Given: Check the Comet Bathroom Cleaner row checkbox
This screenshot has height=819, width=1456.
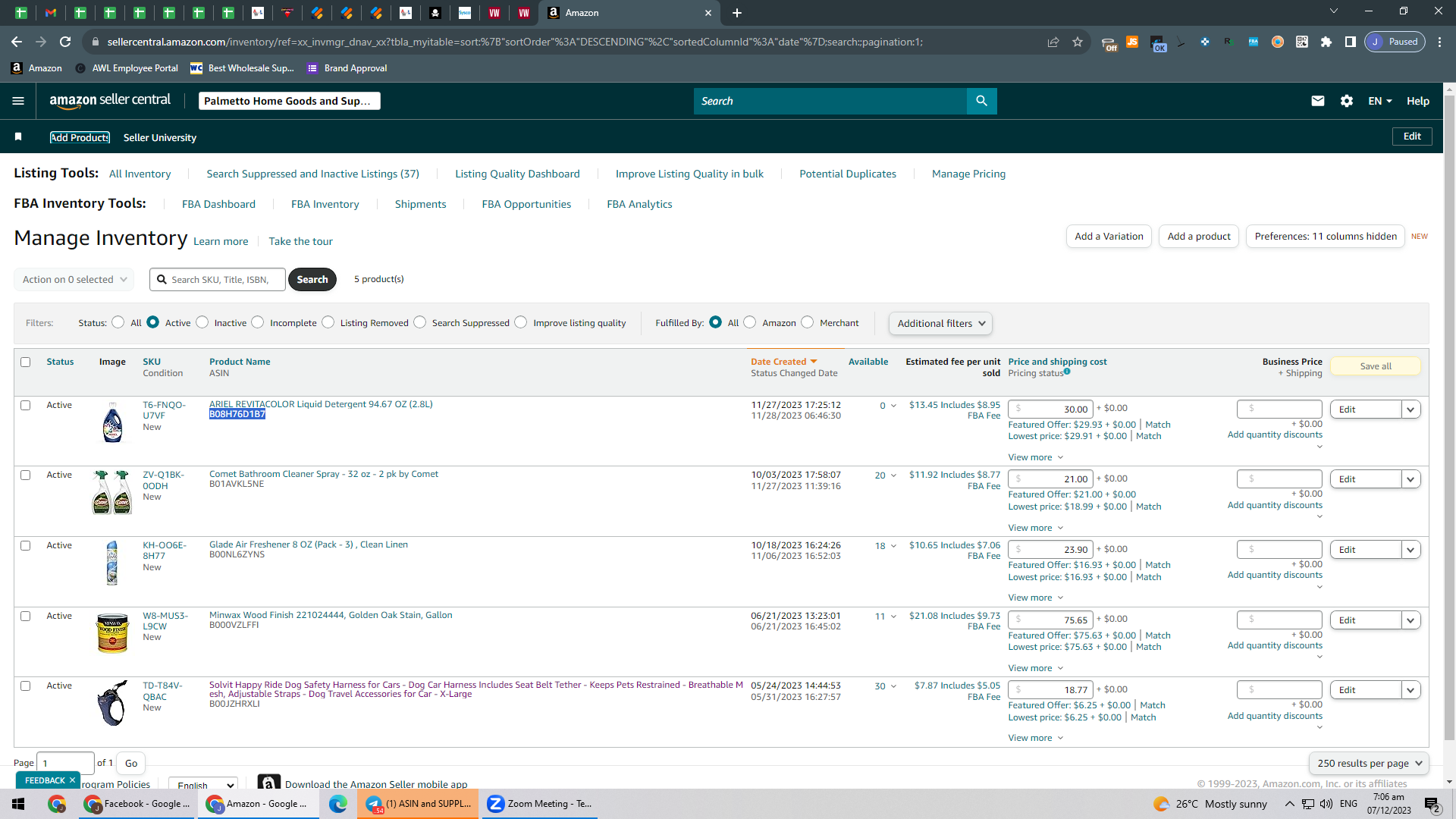Looking at the screenshot, I should (x=26, y=475).
